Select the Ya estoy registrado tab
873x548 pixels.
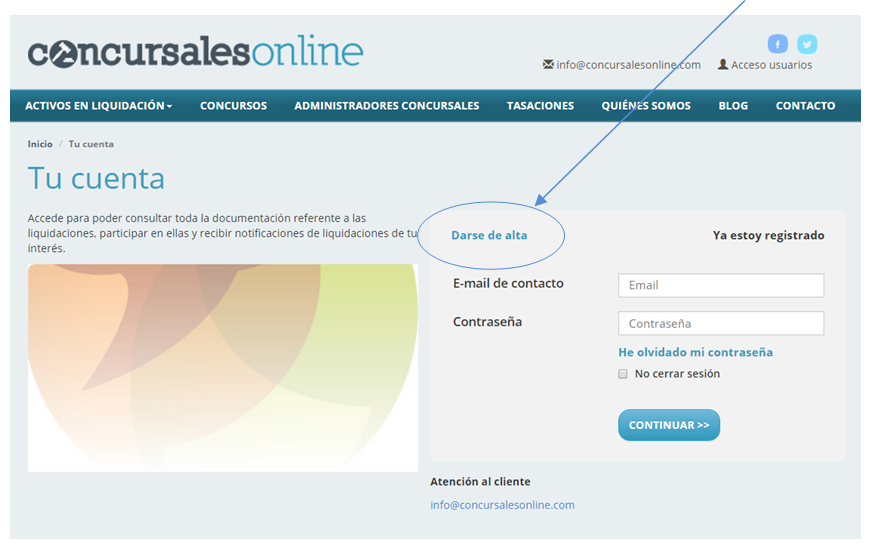[x=768, y=235]
